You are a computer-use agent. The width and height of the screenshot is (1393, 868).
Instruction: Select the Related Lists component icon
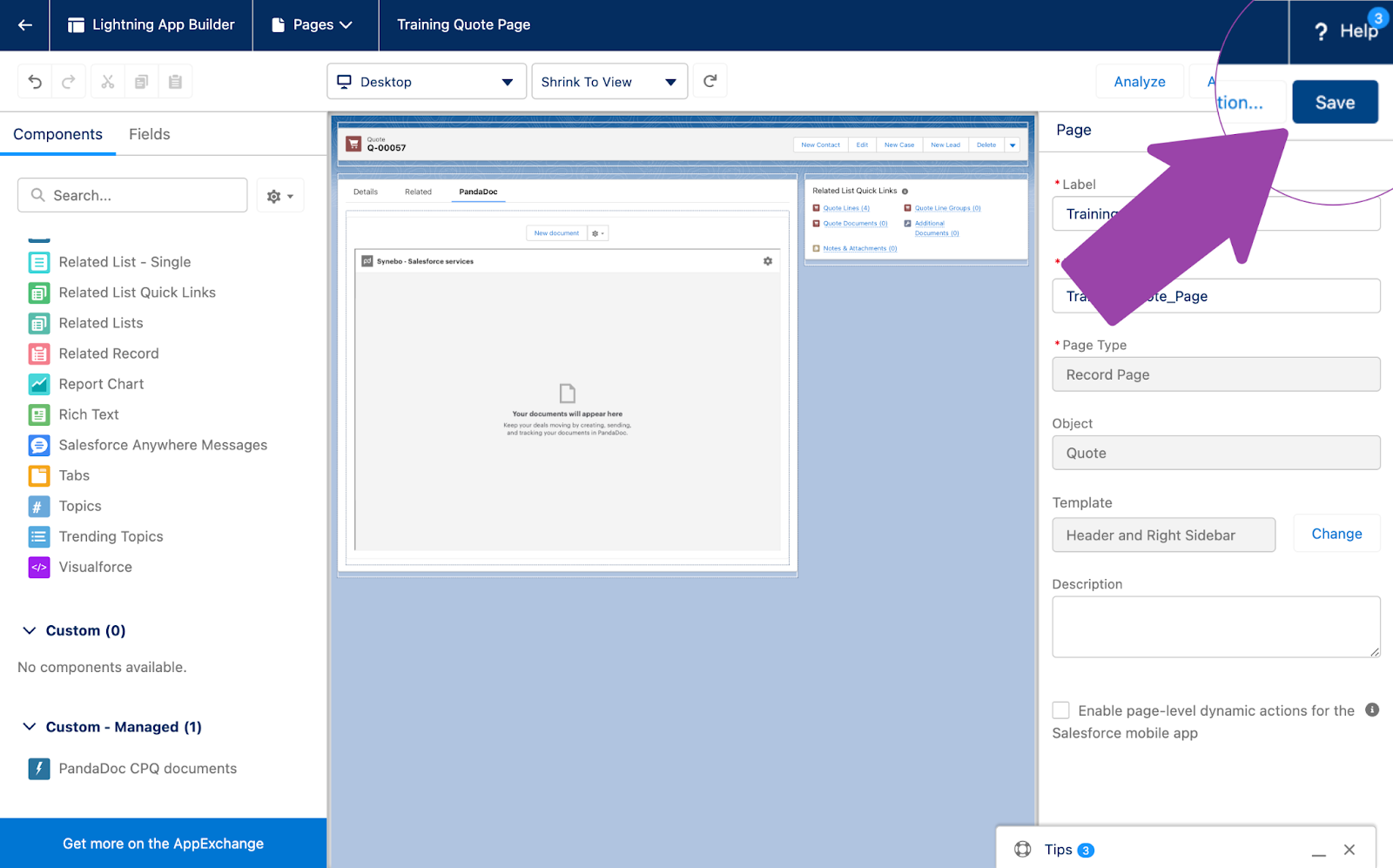39,323
